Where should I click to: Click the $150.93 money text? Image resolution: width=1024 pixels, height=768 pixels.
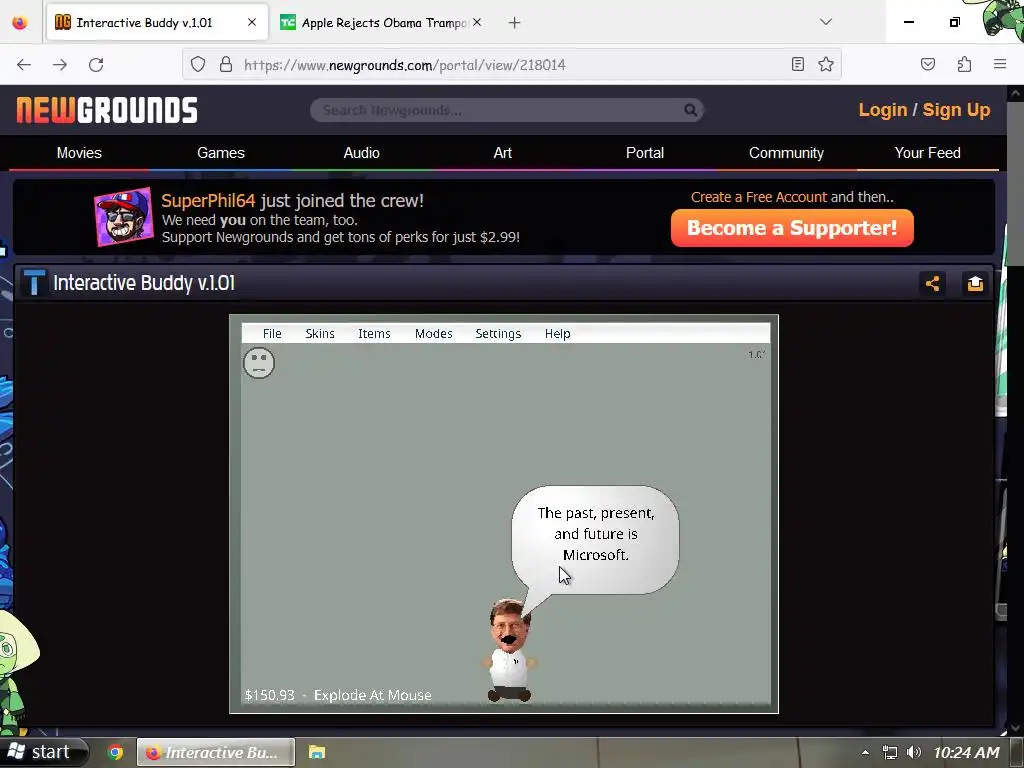[269, 696]
